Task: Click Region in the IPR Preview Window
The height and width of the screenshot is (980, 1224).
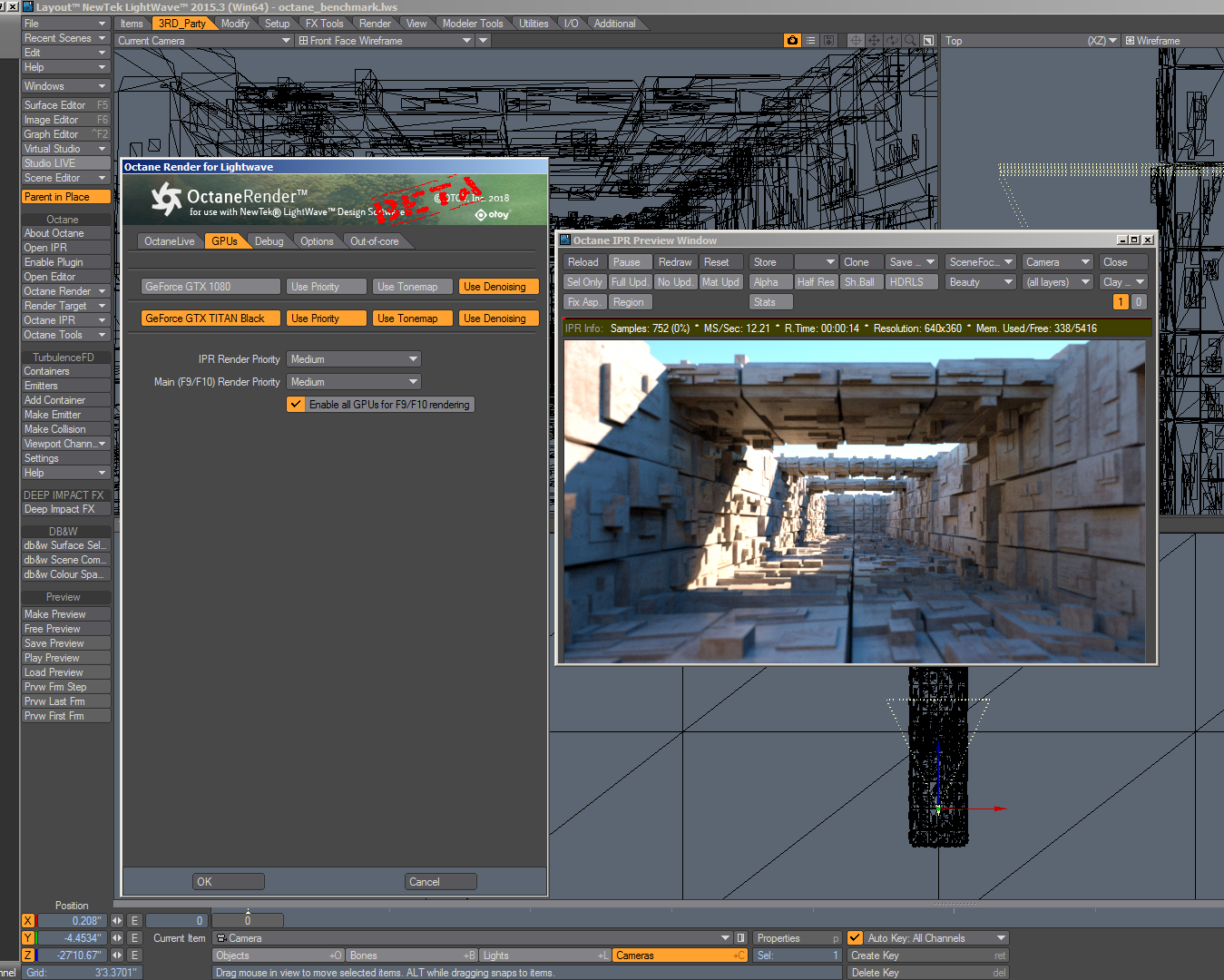Action: point(628,302)
